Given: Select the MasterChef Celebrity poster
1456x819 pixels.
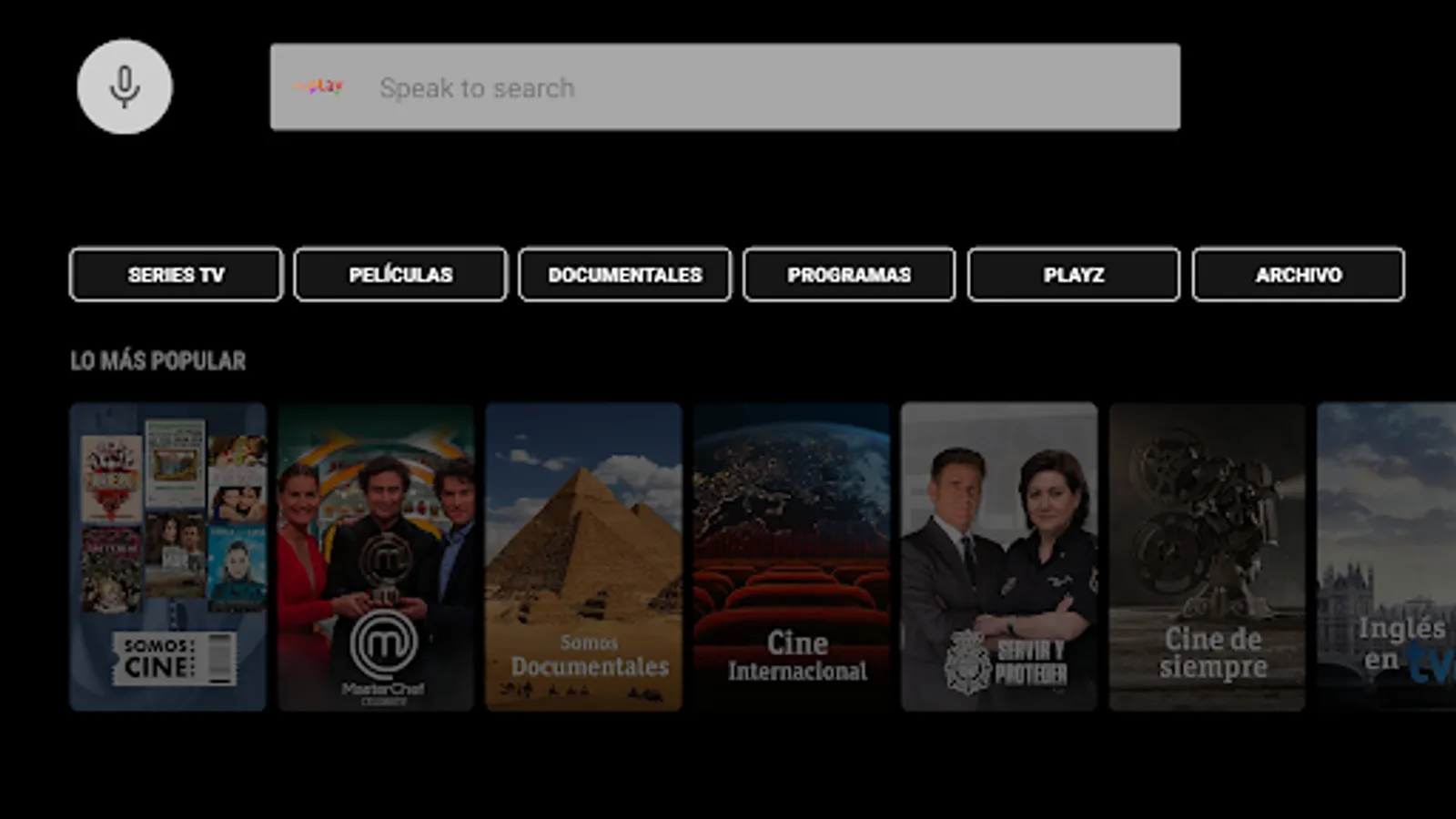Looking at the screenshot, I should (376, 557).
